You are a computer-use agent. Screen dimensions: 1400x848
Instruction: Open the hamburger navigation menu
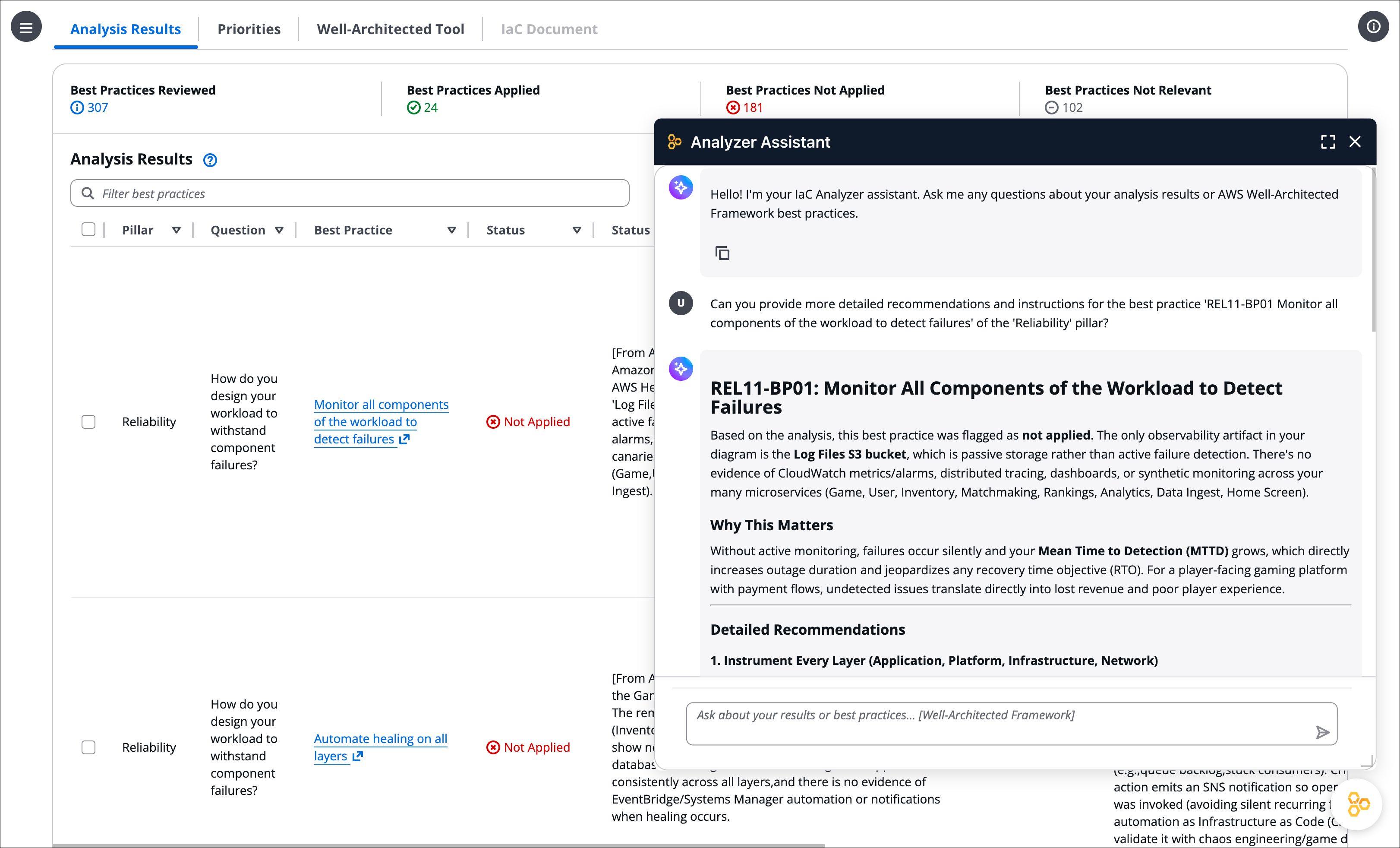coord(26,27)
